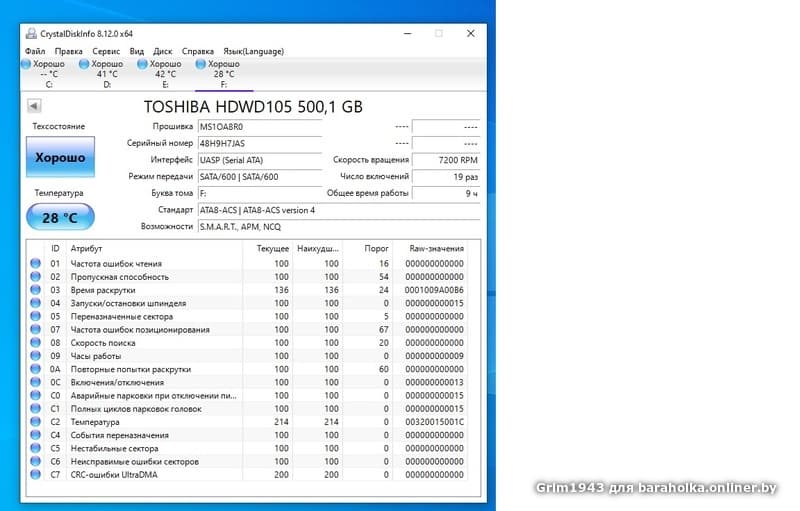Screen dimensions: 800x511
Task: Open the Диск menu
Action: pyautogui.click(x=163, y=51)
